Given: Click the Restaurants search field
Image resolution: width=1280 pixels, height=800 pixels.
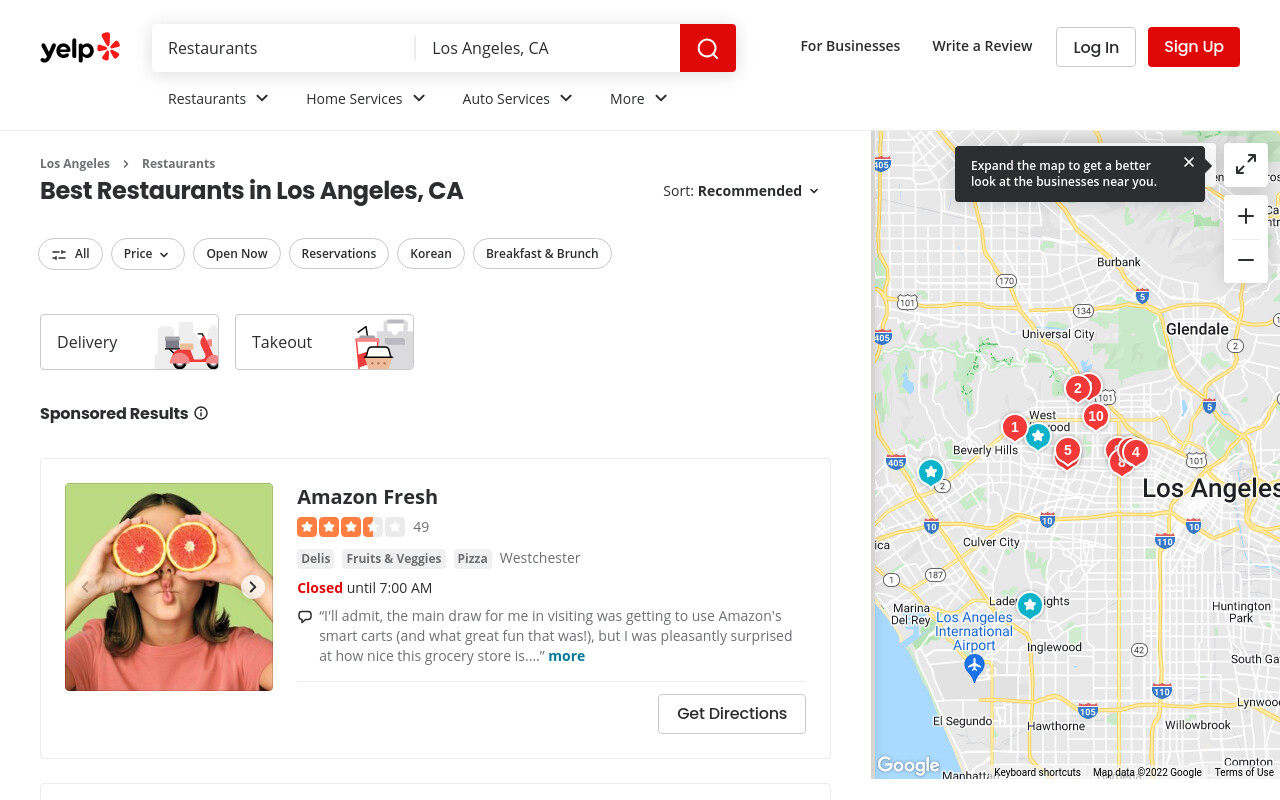Looking at the screenshot, I should pos(284,48).
